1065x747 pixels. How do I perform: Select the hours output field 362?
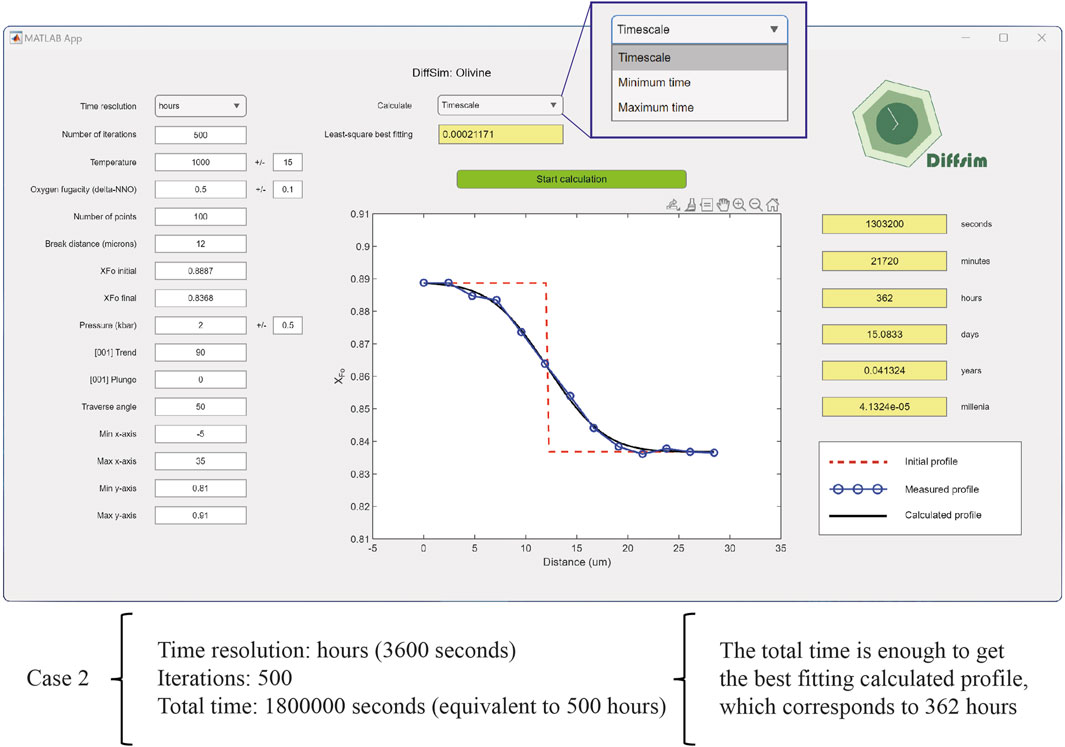(884, 298)
